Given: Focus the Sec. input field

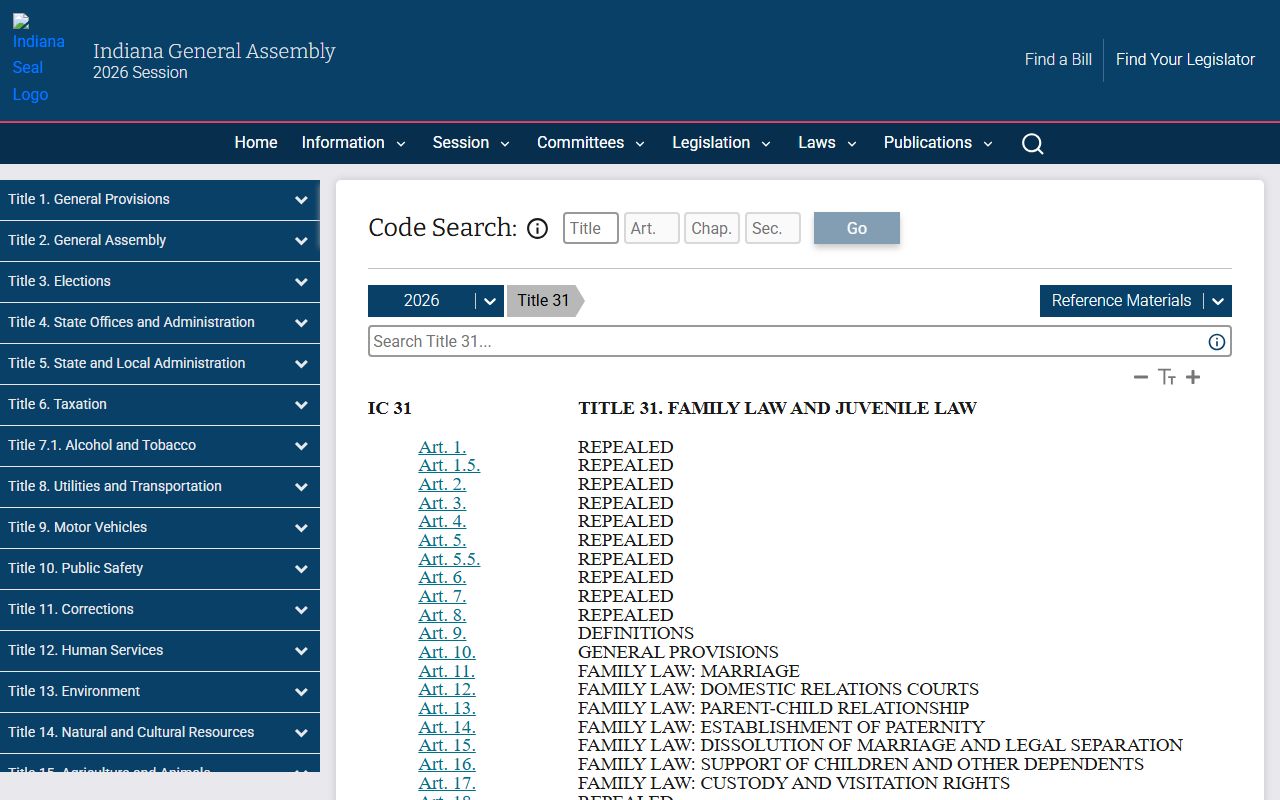Looking at the screenshot, I should [x=773, y=228].
